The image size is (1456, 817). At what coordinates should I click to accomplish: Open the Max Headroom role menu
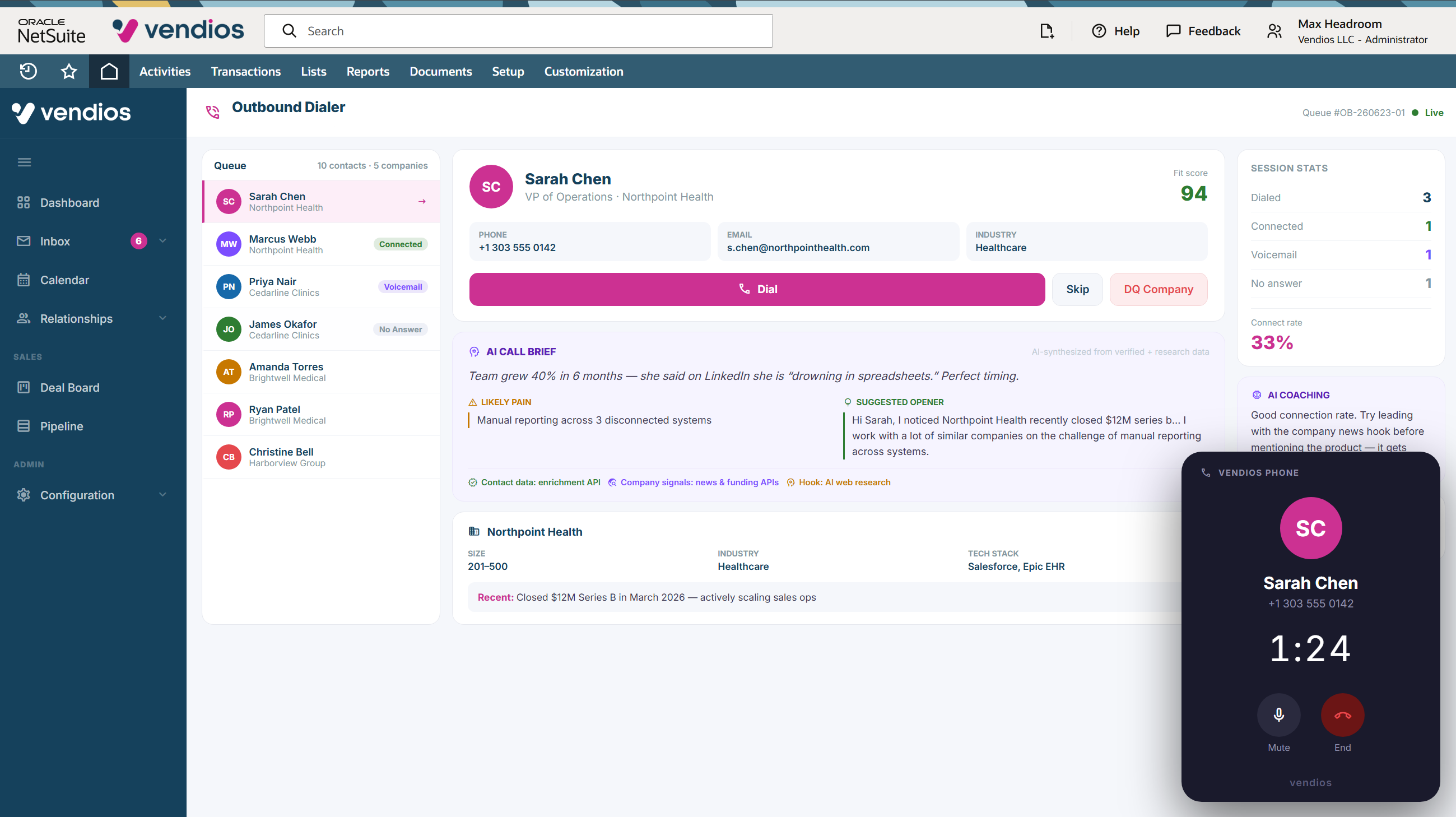pos(1347,31)
